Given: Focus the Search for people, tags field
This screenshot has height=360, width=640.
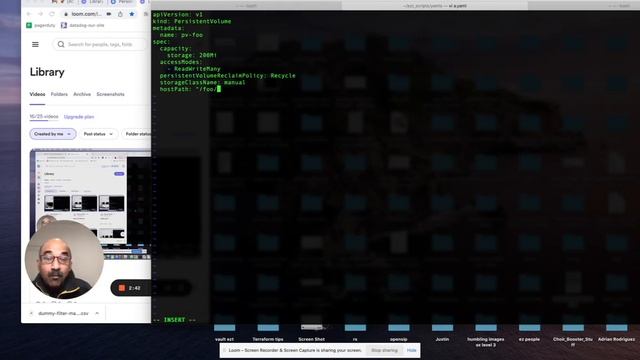Looking at the screenshot, I should [100, 44].
